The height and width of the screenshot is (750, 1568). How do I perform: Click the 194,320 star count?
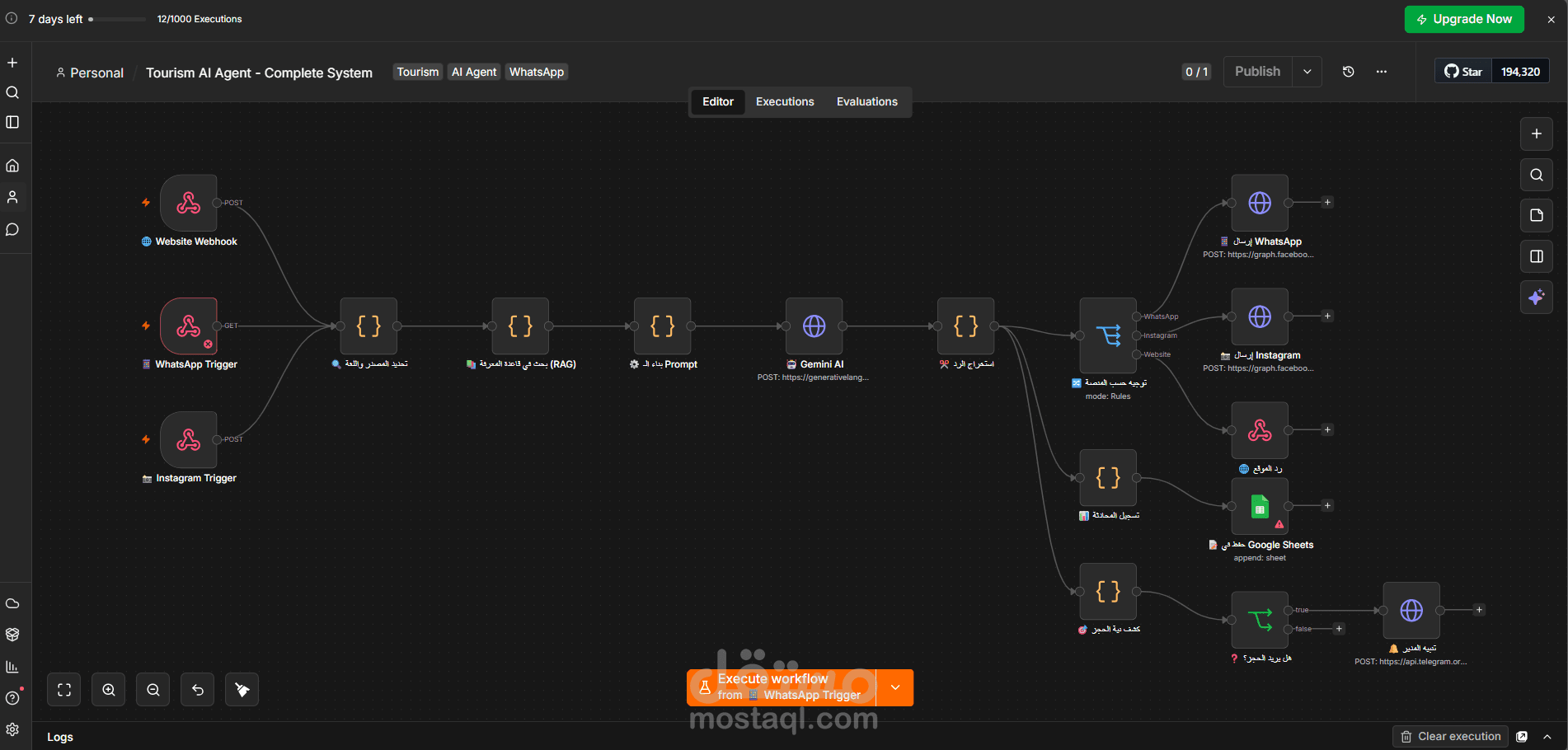[x=1520, y=72]
